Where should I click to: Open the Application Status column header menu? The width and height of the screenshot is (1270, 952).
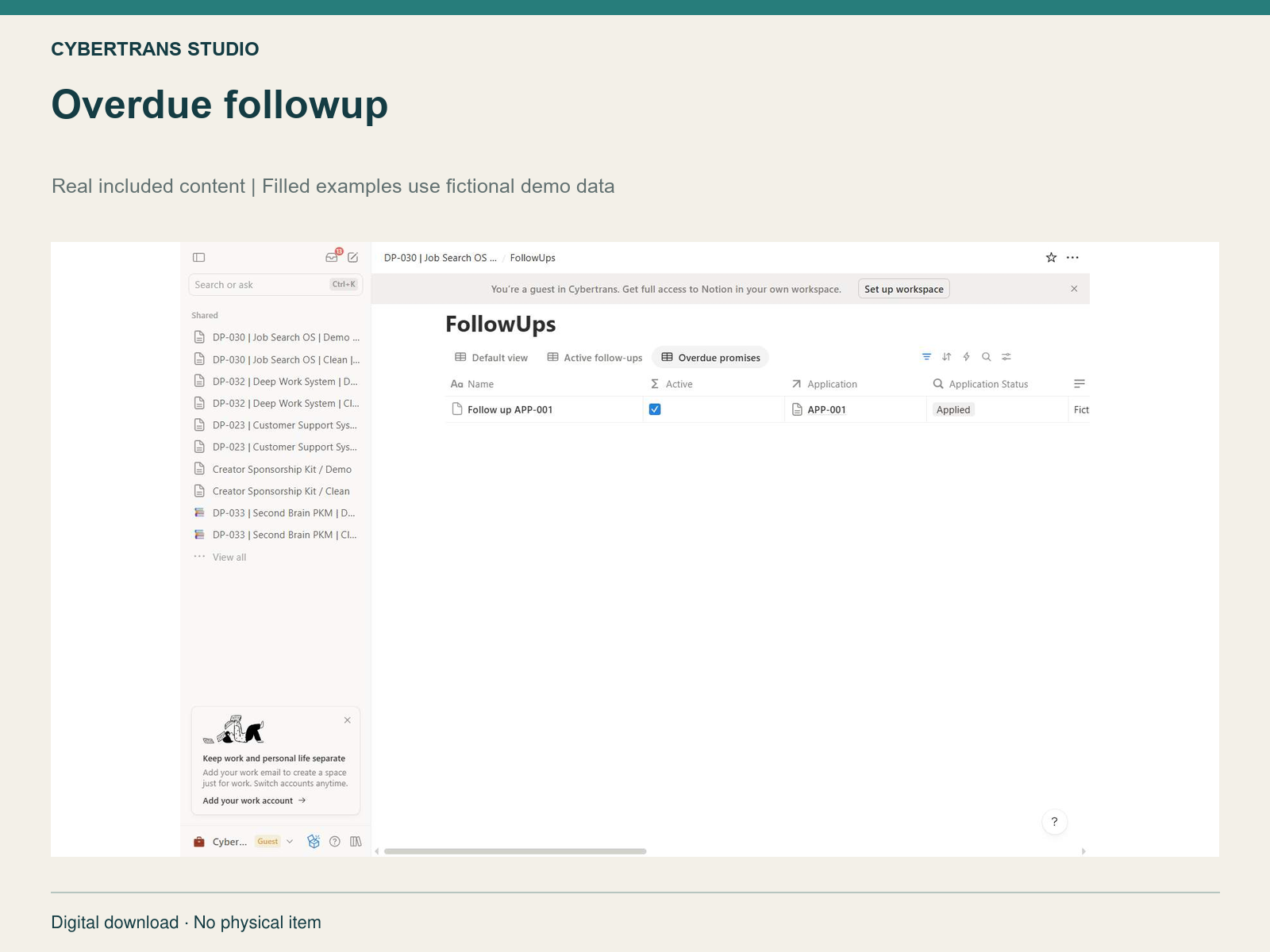(x=980, y=384)
